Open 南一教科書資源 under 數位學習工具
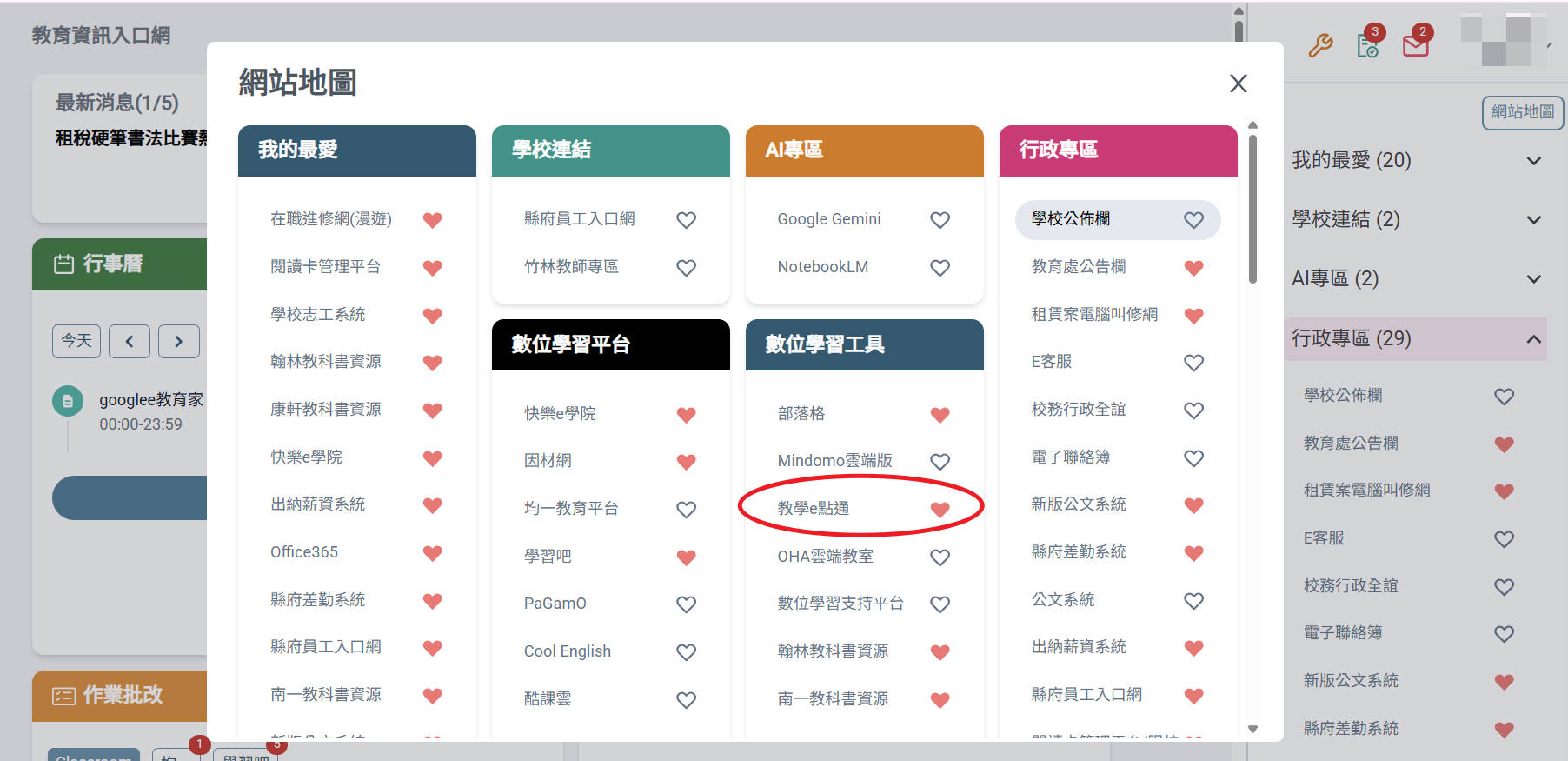The image size is (1568, 761). 833,699
